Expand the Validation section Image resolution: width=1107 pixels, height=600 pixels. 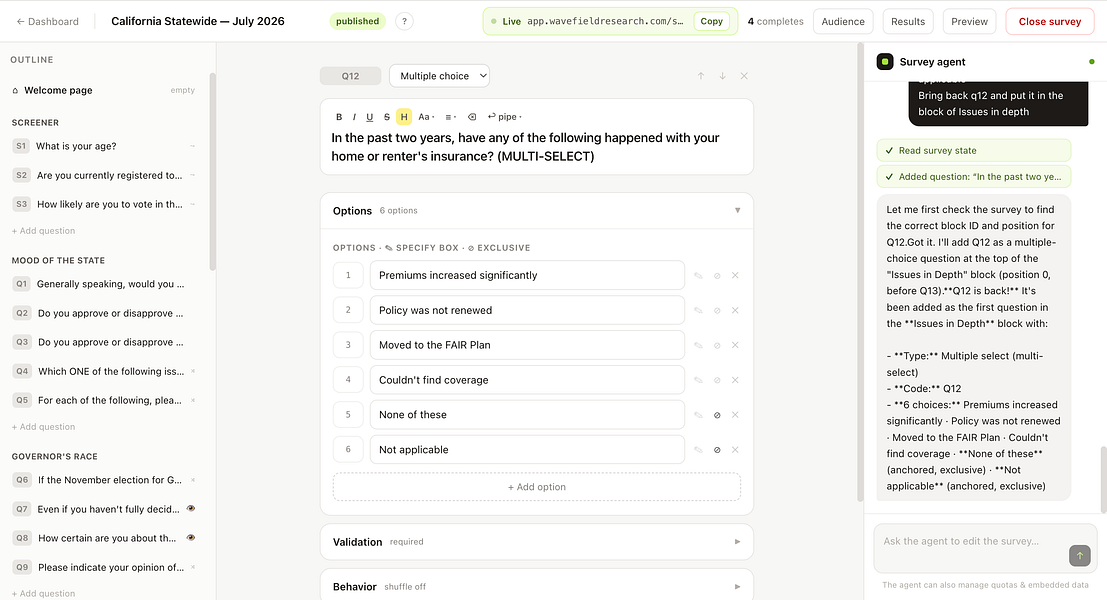pyautogui.click(x=737, y=541)
